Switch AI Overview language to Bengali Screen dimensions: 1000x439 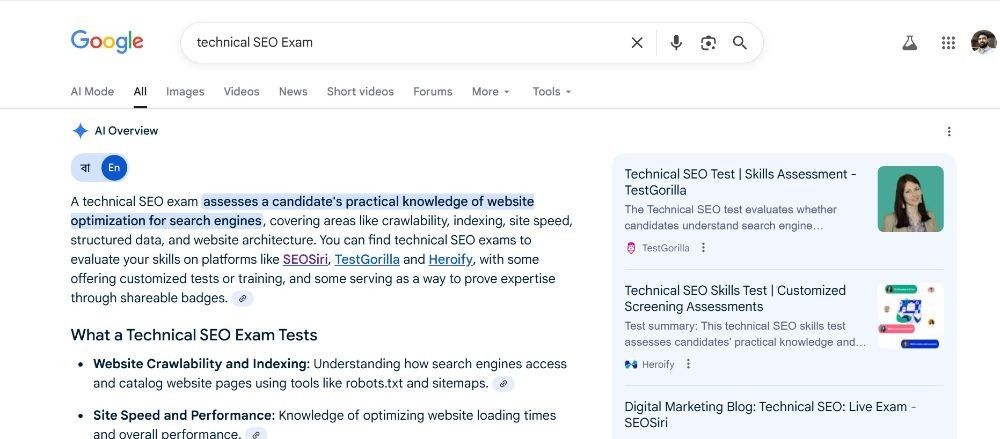85,168
